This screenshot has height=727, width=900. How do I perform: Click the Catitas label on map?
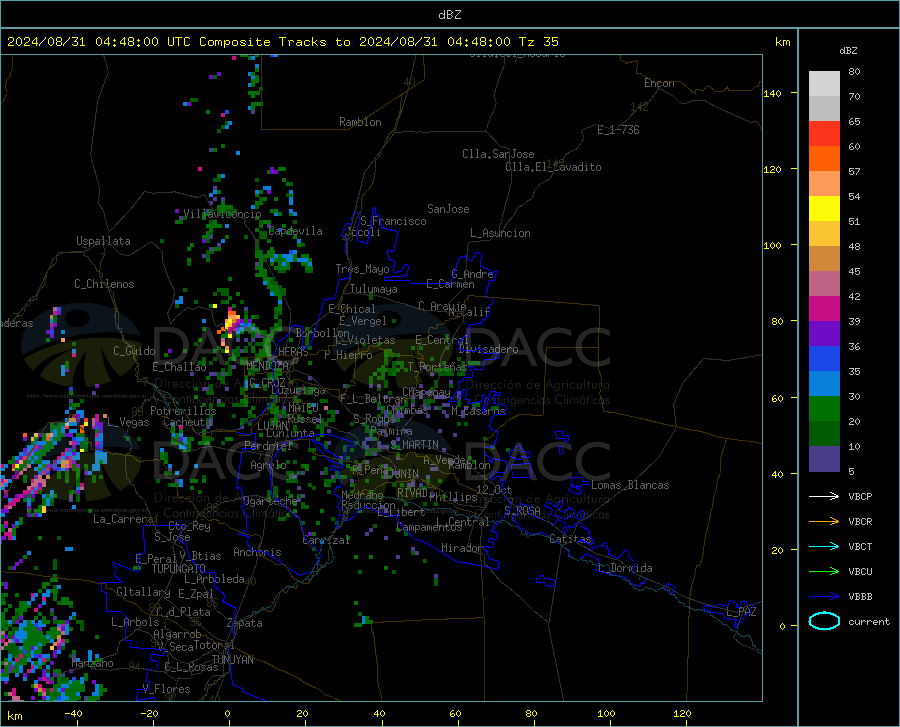pos(571,539)
